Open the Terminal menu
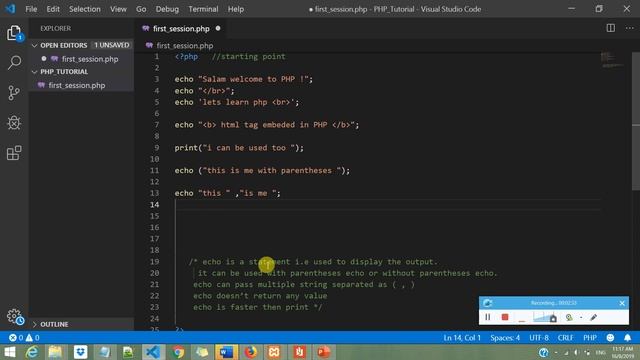Viewport: 640px width, 360px height. [x=203, y=9]
